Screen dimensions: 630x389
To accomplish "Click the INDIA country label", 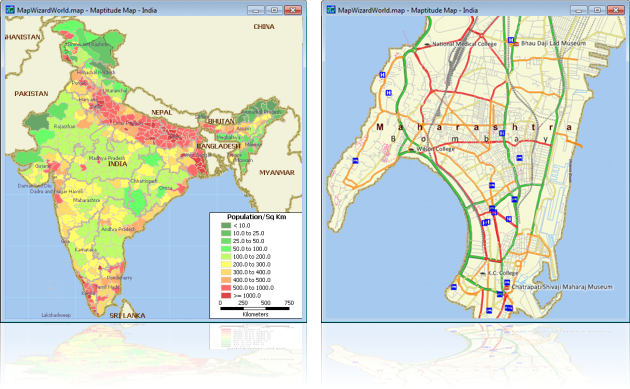I will coord(117,164).
